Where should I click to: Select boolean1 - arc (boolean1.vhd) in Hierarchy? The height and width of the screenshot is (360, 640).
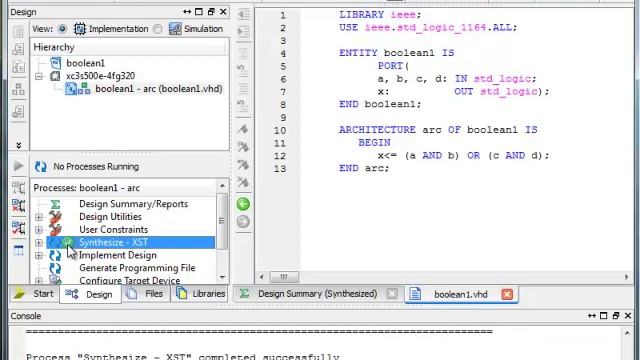pos(159,89)
